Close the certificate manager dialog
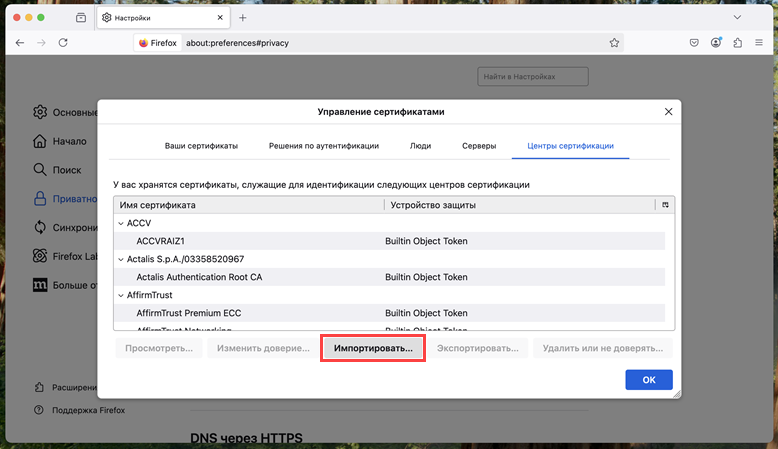This screenshot has height=449, width=778. [668, 112]
